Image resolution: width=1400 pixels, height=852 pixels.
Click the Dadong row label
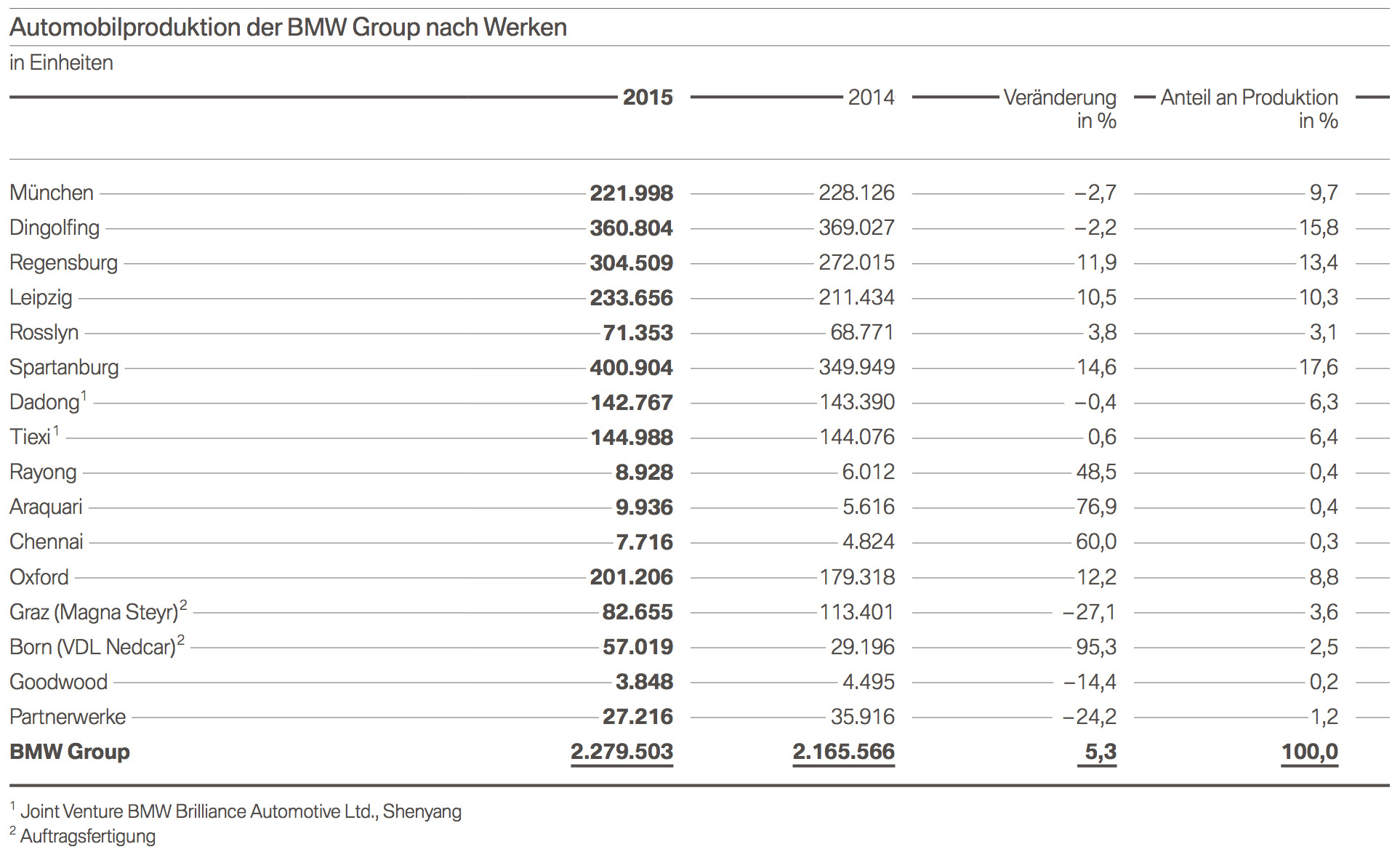[44, 403]
